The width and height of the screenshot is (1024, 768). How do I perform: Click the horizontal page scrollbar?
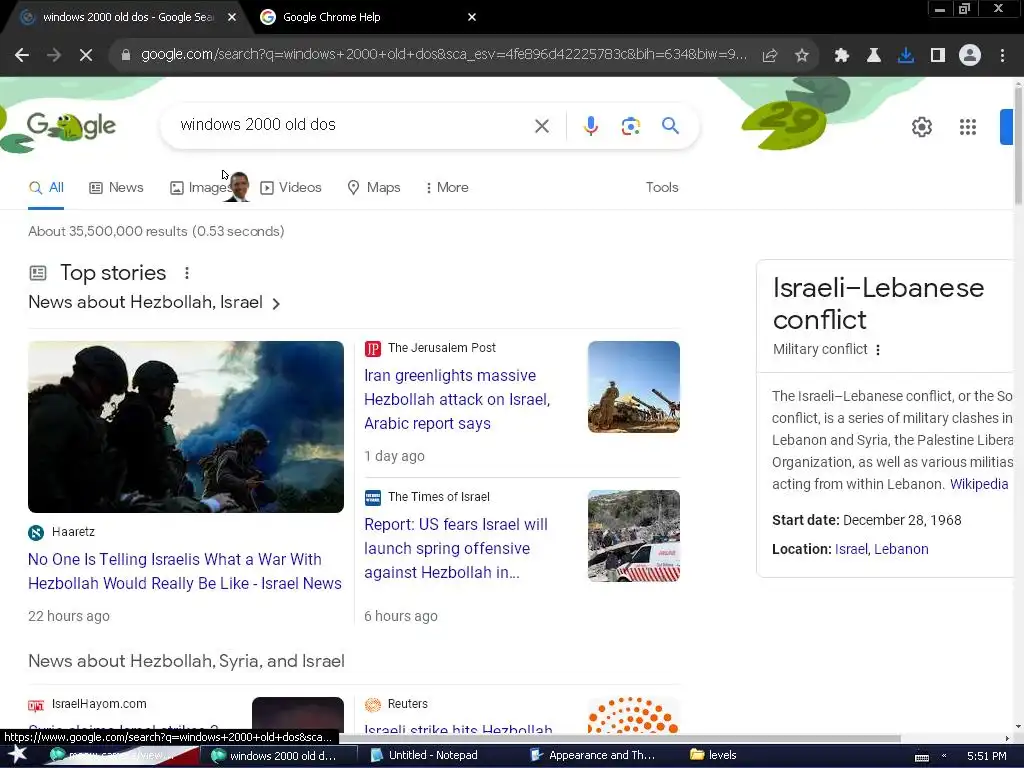click(620, 739)
